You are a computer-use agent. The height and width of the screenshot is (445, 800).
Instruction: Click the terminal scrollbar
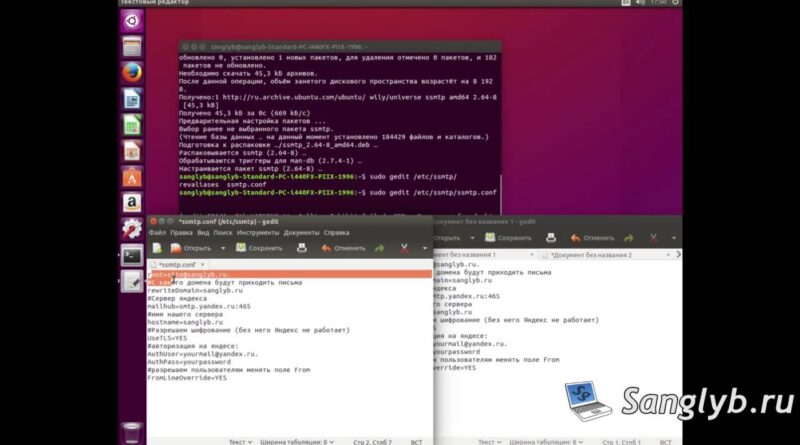[x=501, y=195]
